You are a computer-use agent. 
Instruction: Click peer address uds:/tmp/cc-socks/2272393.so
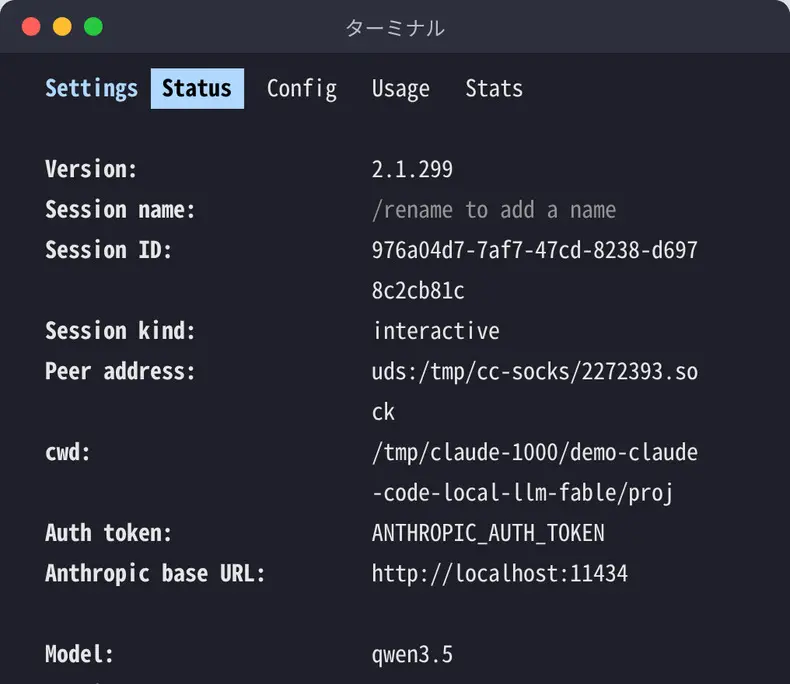(535, 372)
